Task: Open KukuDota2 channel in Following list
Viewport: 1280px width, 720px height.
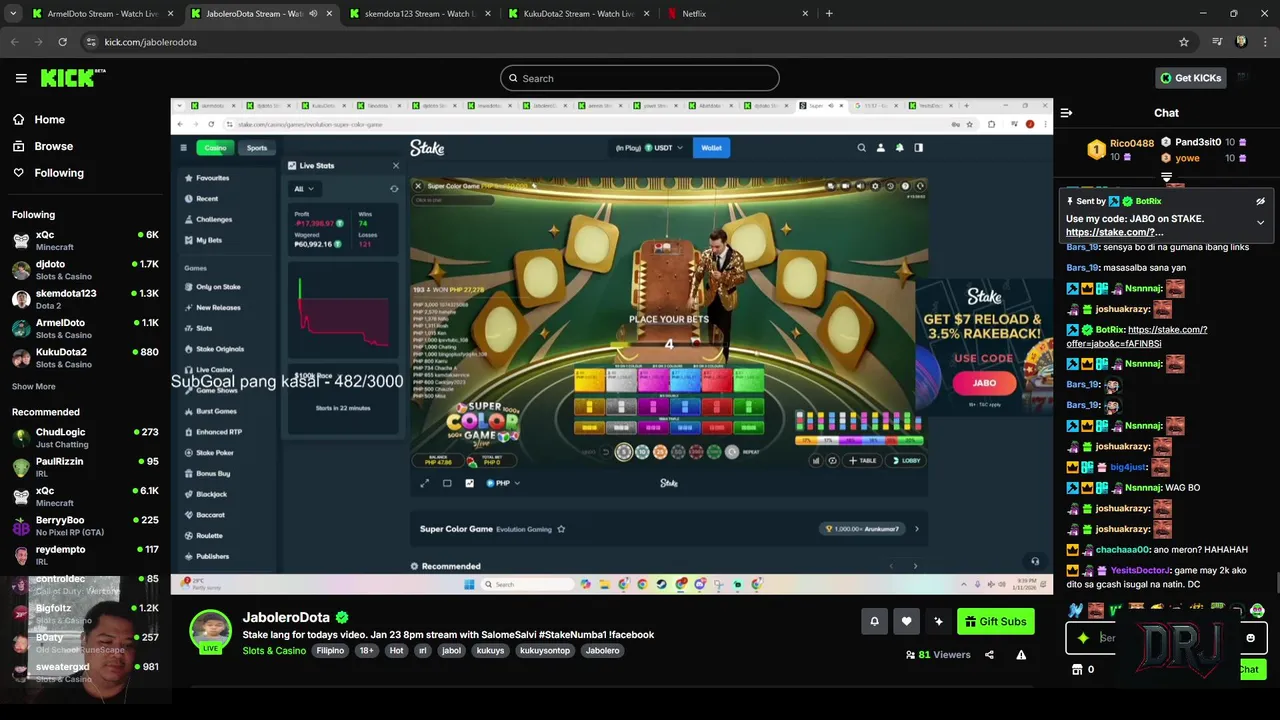Action: pyautogui.click(x=85, y=358)
